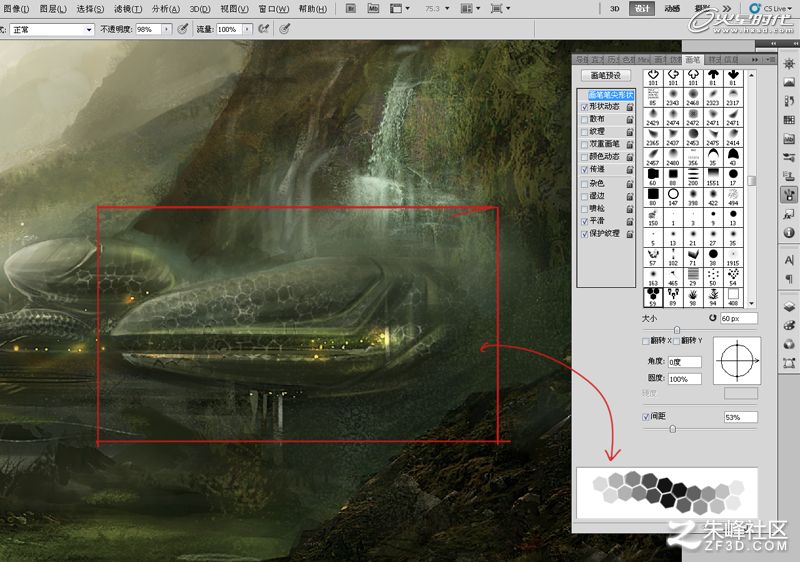
Task: Open the 视图(V) menu
Action: [x=234, y=9]
